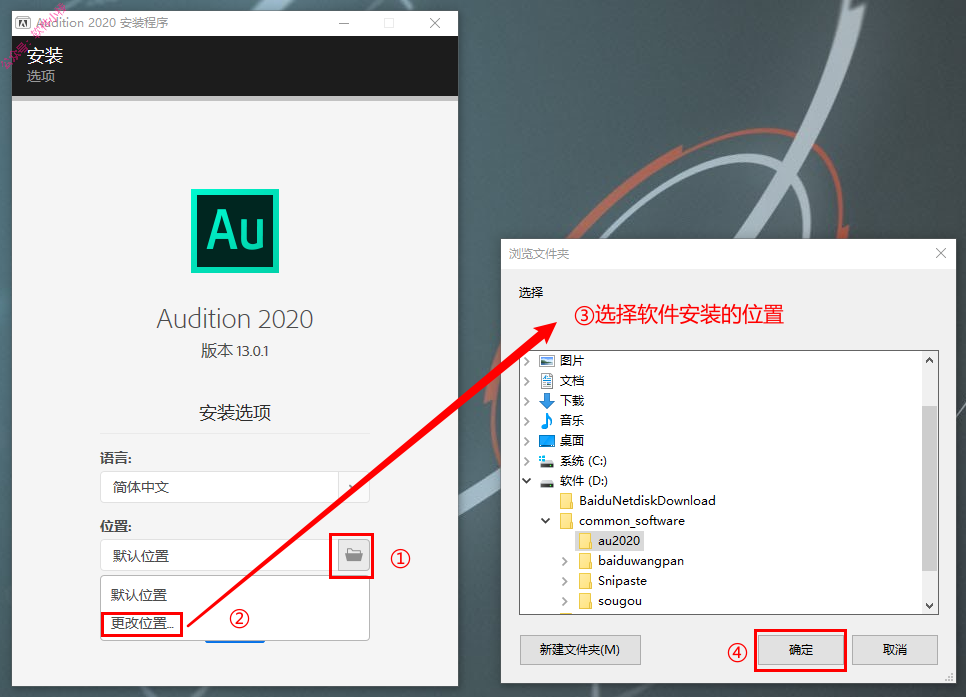Select the common_software folder name

[631, 521]
